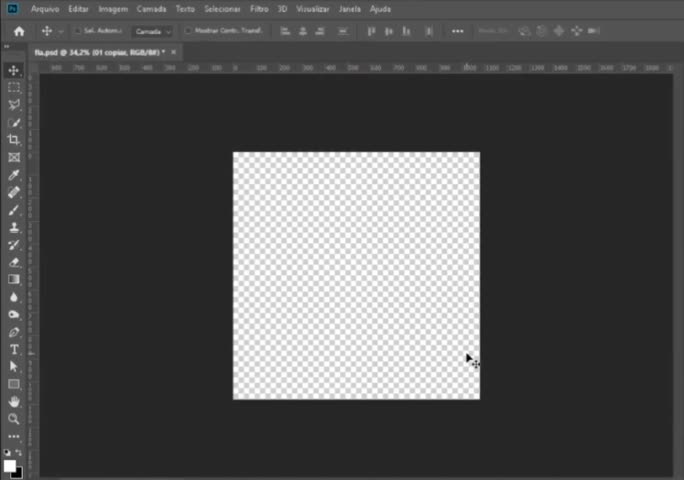Open the Move tool preset picker arrow

[x=61, y=32]
